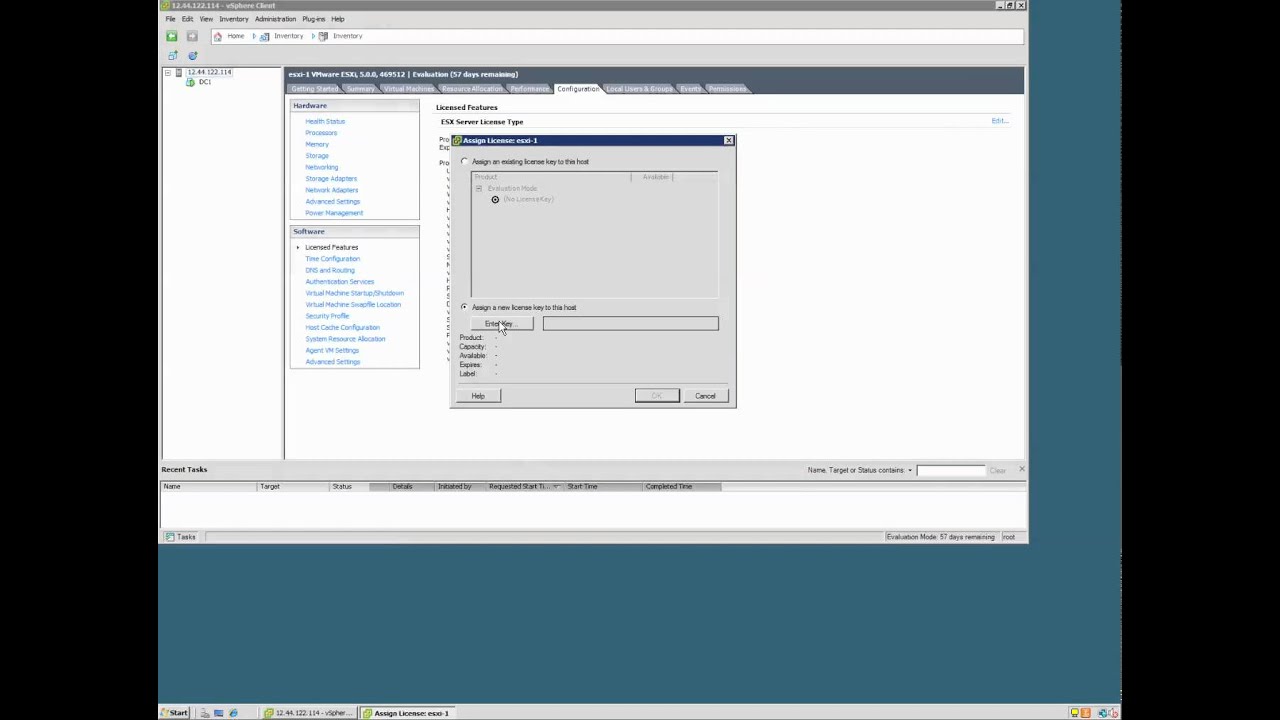Image resolution: width=1280 pixels, height=720 pixels.
Task: Open the View menu
Action: [x=206, y=19]
